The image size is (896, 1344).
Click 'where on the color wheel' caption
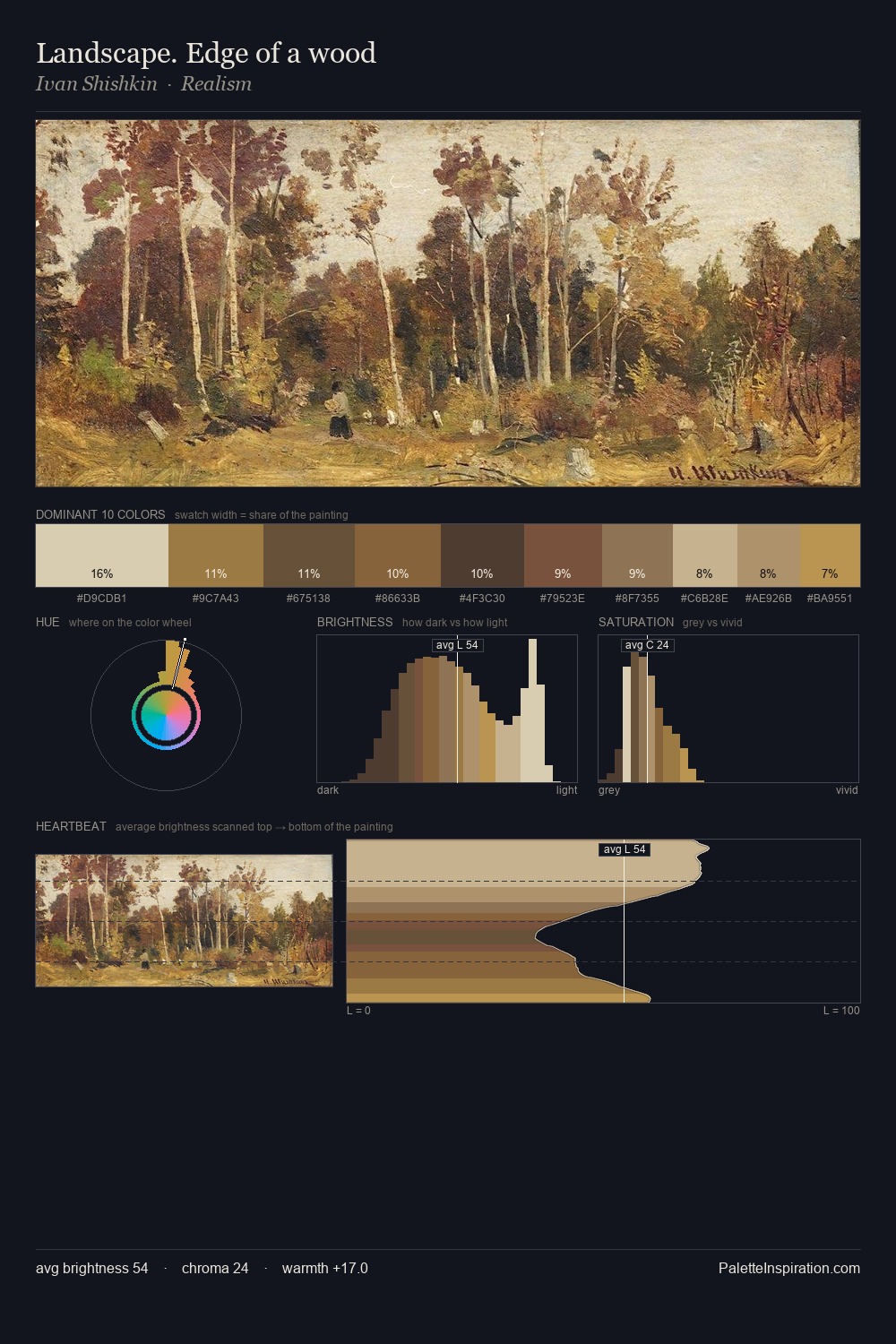pos(130,623)
